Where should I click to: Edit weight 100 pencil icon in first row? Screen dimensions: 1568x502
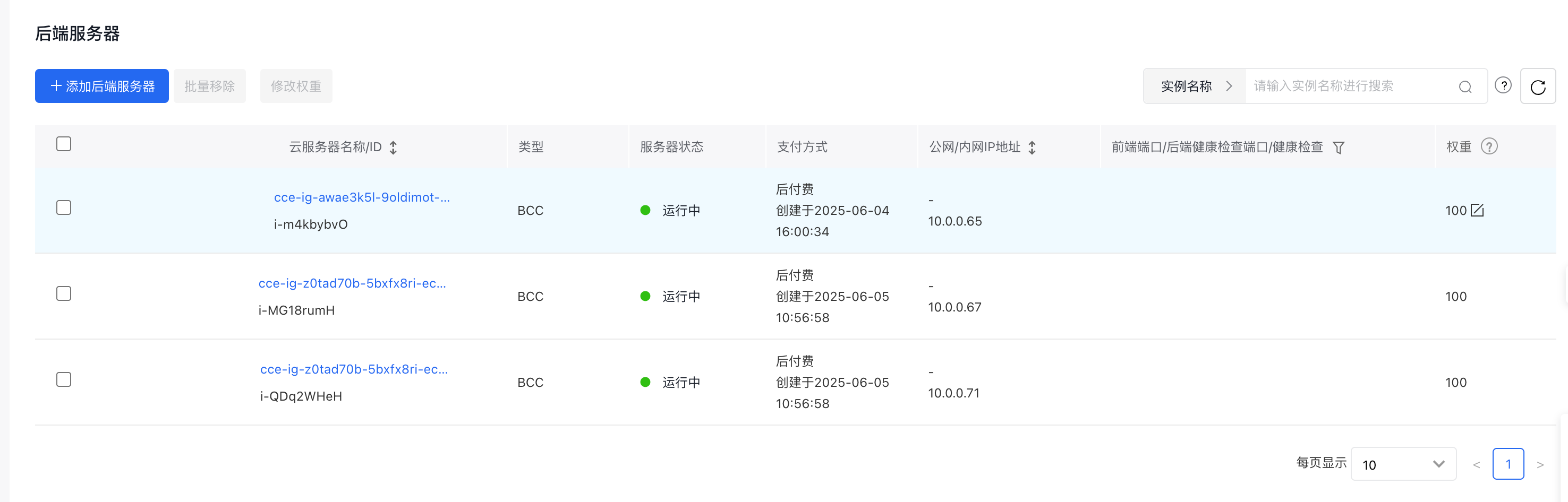pyautogui.click(x=1477, y=210)
